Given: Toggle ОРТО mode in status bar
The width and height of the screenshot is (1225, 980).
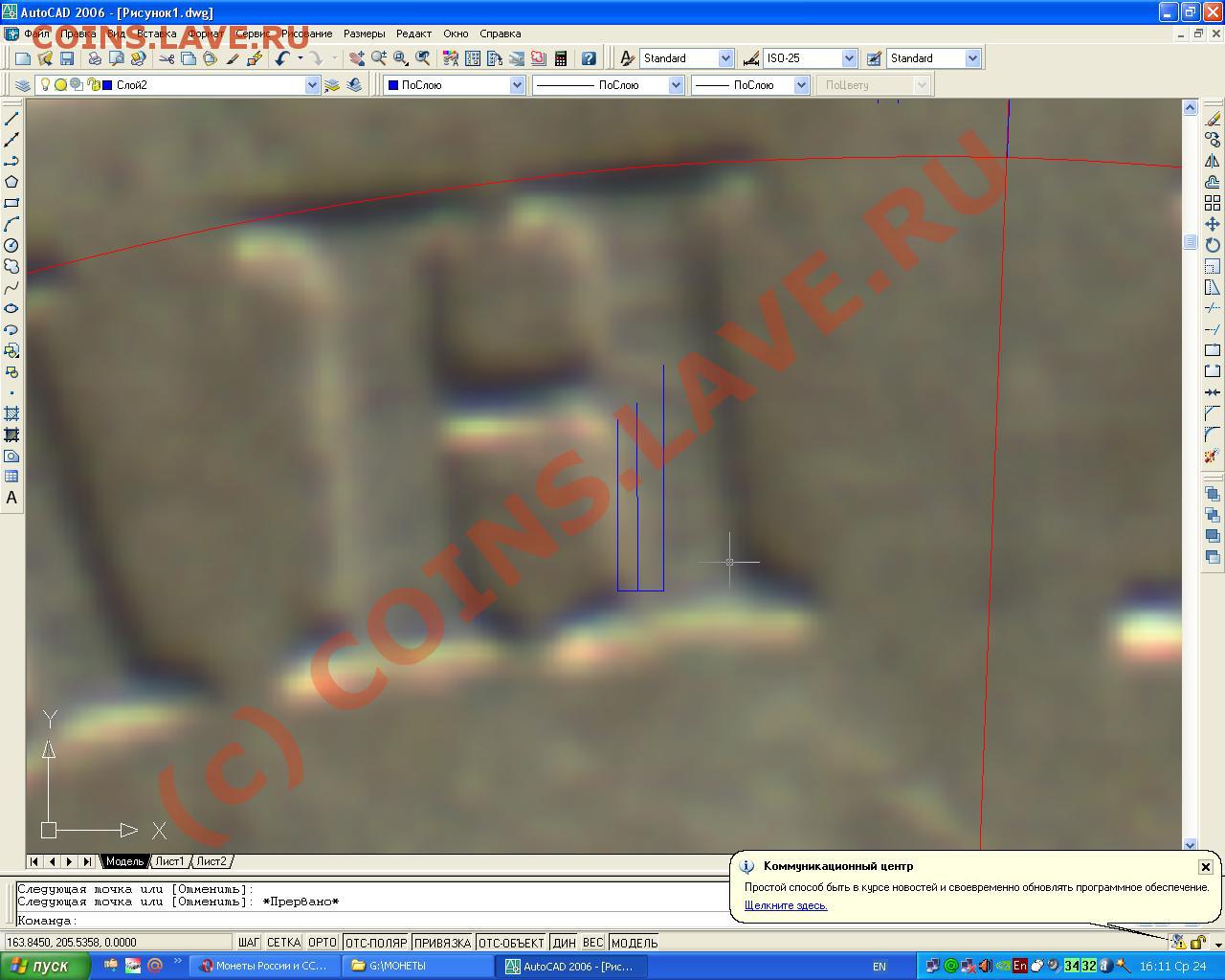Looking at the screenshot, I should 323,943.
